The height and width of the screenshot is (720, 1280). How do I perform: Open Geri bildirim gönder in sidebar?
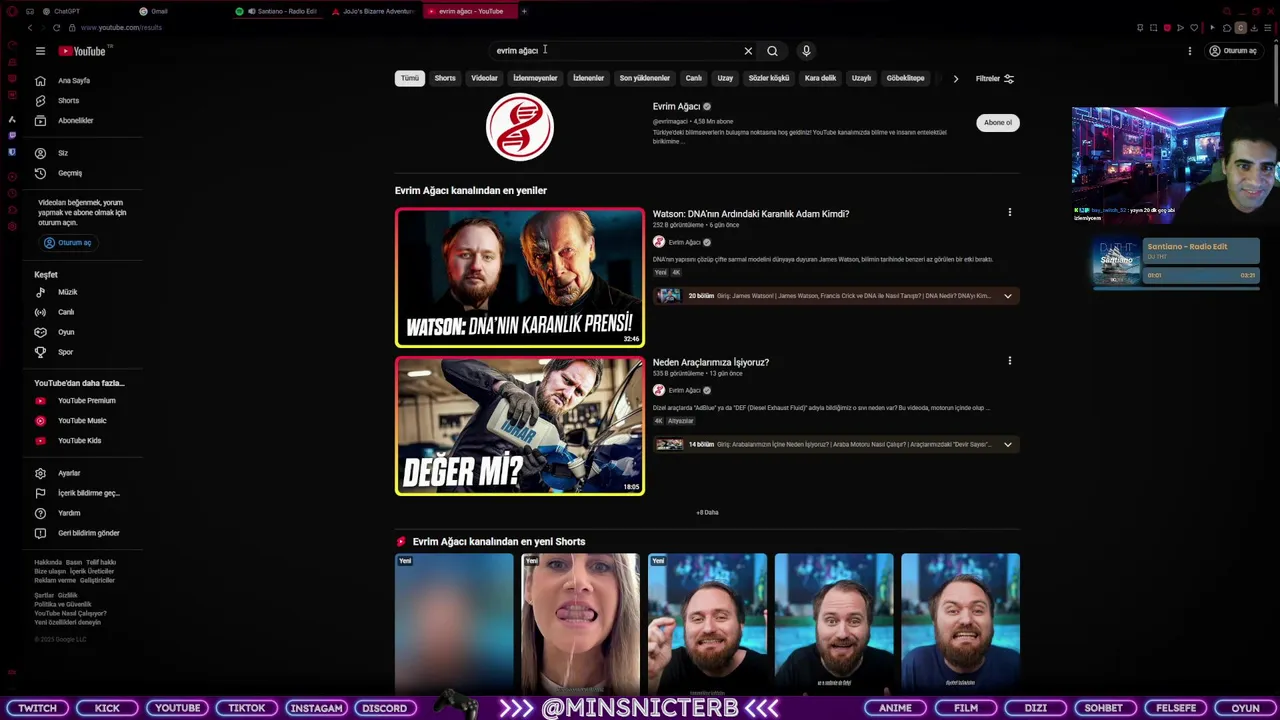coord(88,533)
